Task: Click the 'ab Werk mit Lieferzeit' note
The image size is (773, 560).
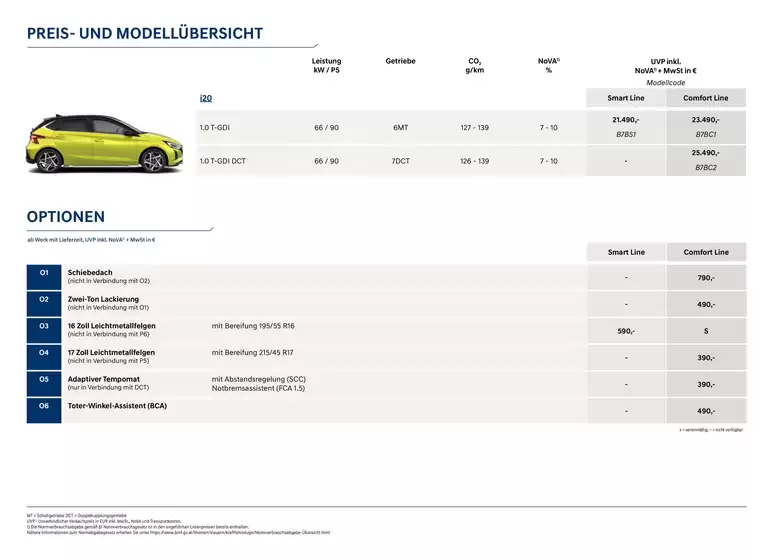Action: (91, 240)
